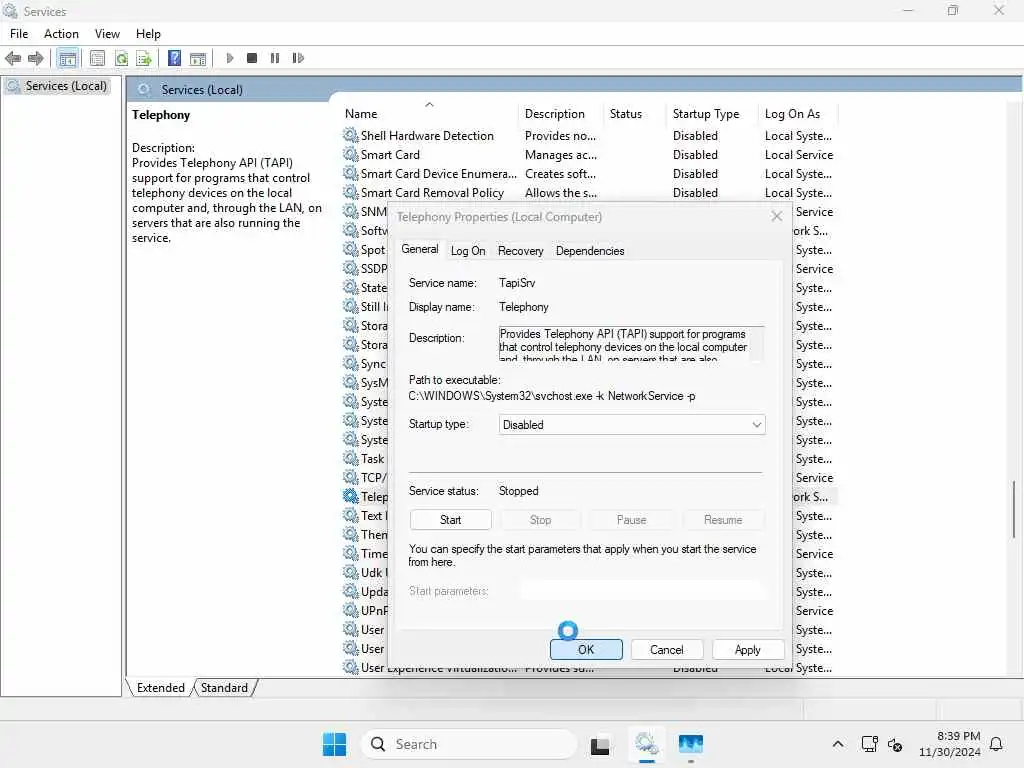Viewport: 1024px width, 768px height.
Task: Click the vertical scrollbar of services list
Action: [x=1015, y=509]
